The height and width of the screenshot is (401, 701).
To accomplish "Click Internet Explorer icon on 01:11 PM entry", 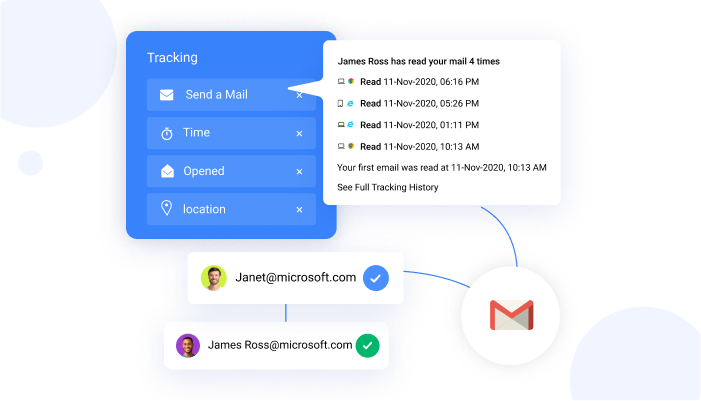I will coord(350,125).
